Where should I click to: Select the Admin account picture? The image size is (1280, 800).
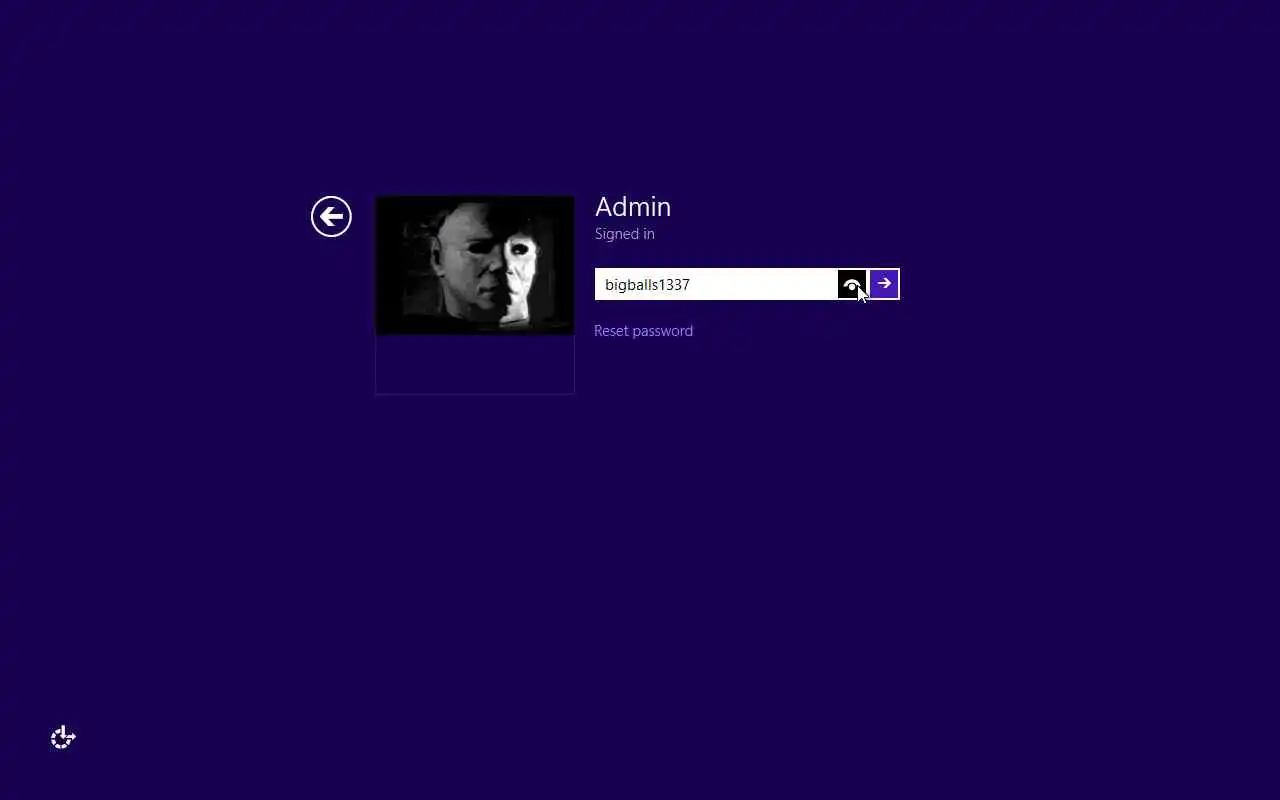coord(475,265)
